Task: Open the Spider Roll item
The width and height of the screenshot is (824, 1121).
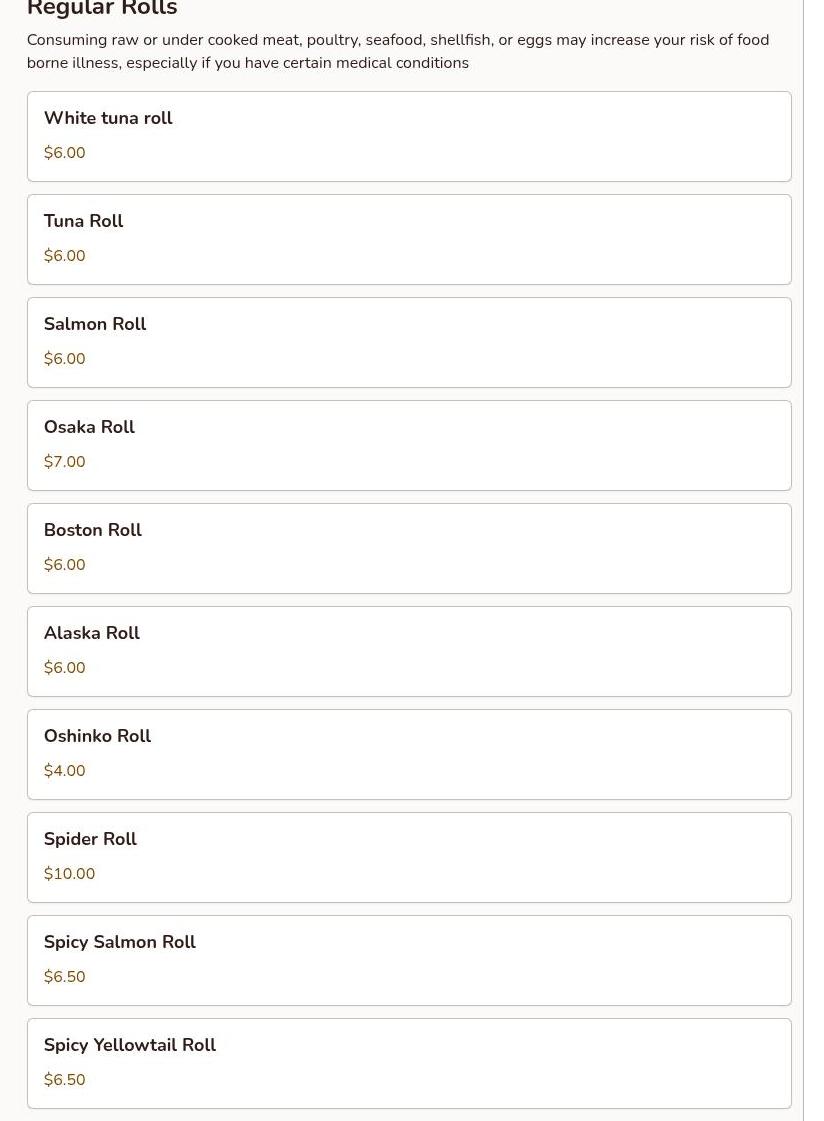Action: (409, 857)
